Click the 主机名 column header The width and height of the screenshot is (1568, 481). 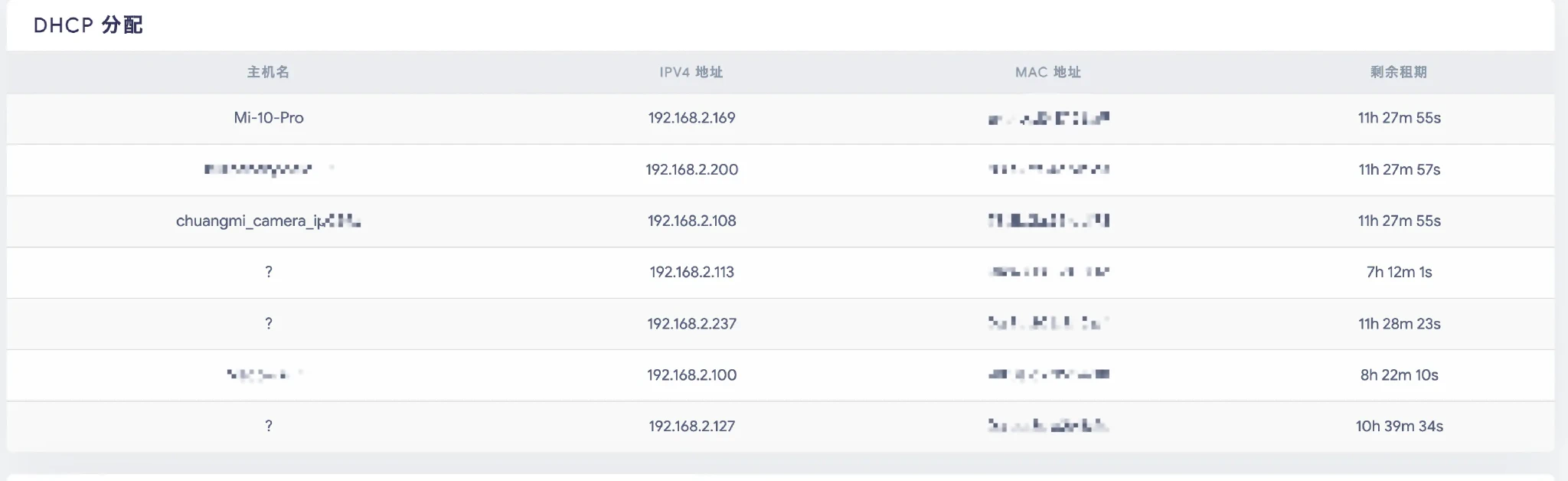268,72
